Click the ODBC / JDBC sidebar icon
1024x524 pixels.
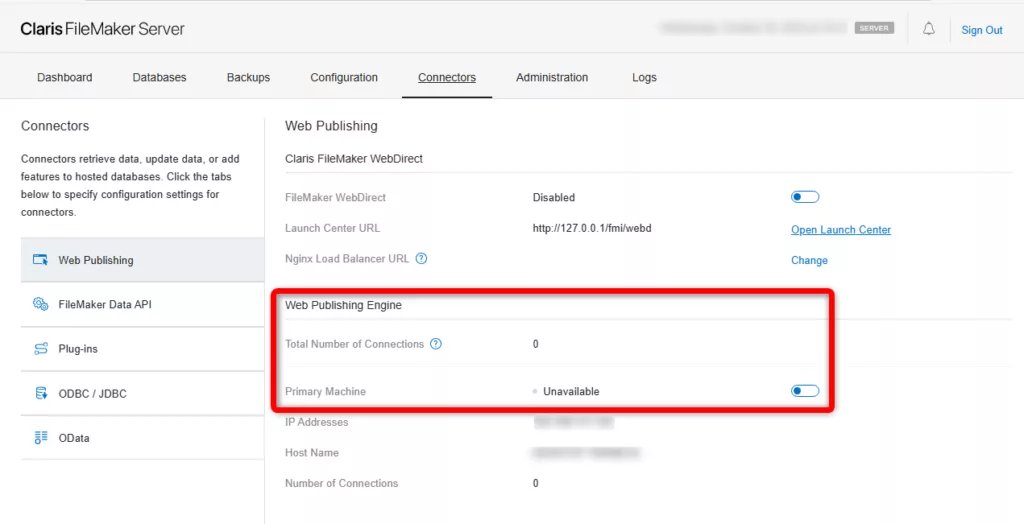click(40, 393)
